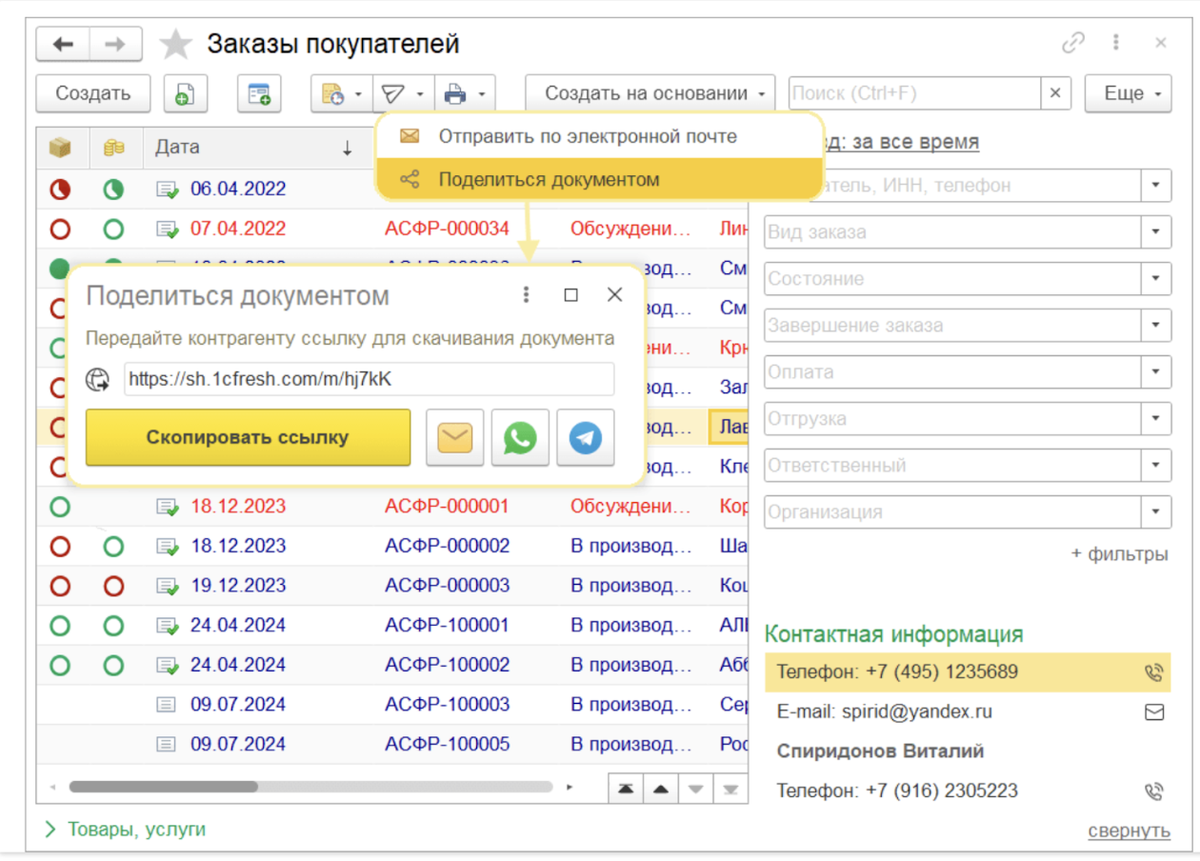Select order number АСФР-100005

pos(447,744)
